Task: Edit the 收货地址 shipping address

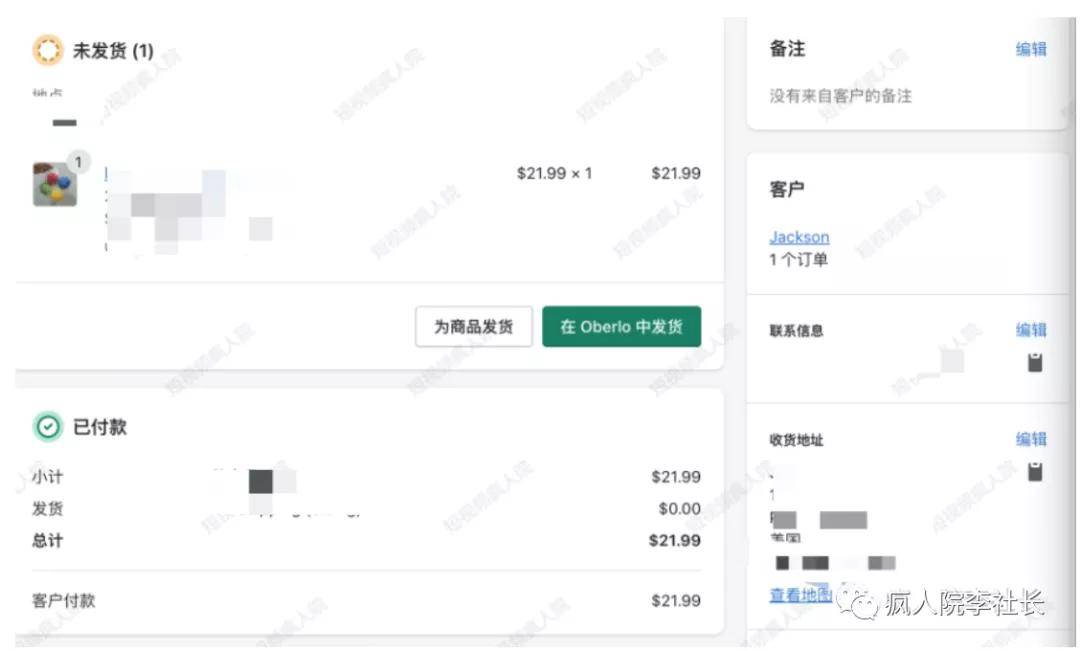Action: (x=1031, y=439)
